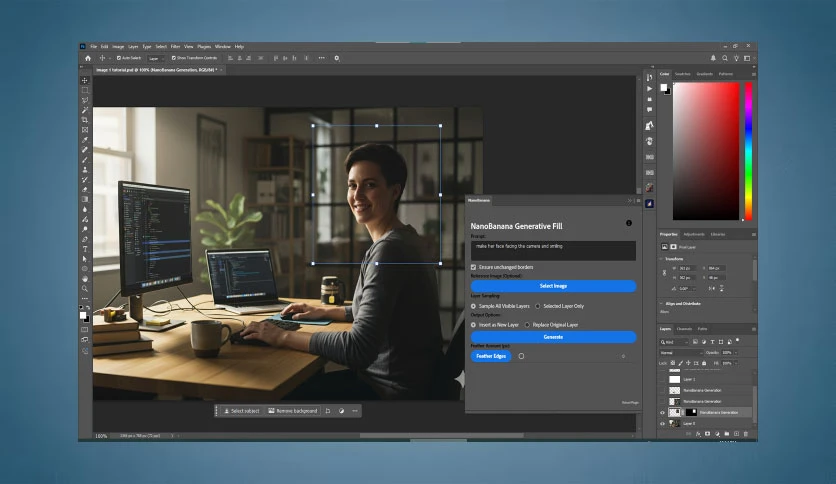Viewport: 836px width, 484px height.
Task: Select the Rectangular Marquee tool
Action: [85, 90]
